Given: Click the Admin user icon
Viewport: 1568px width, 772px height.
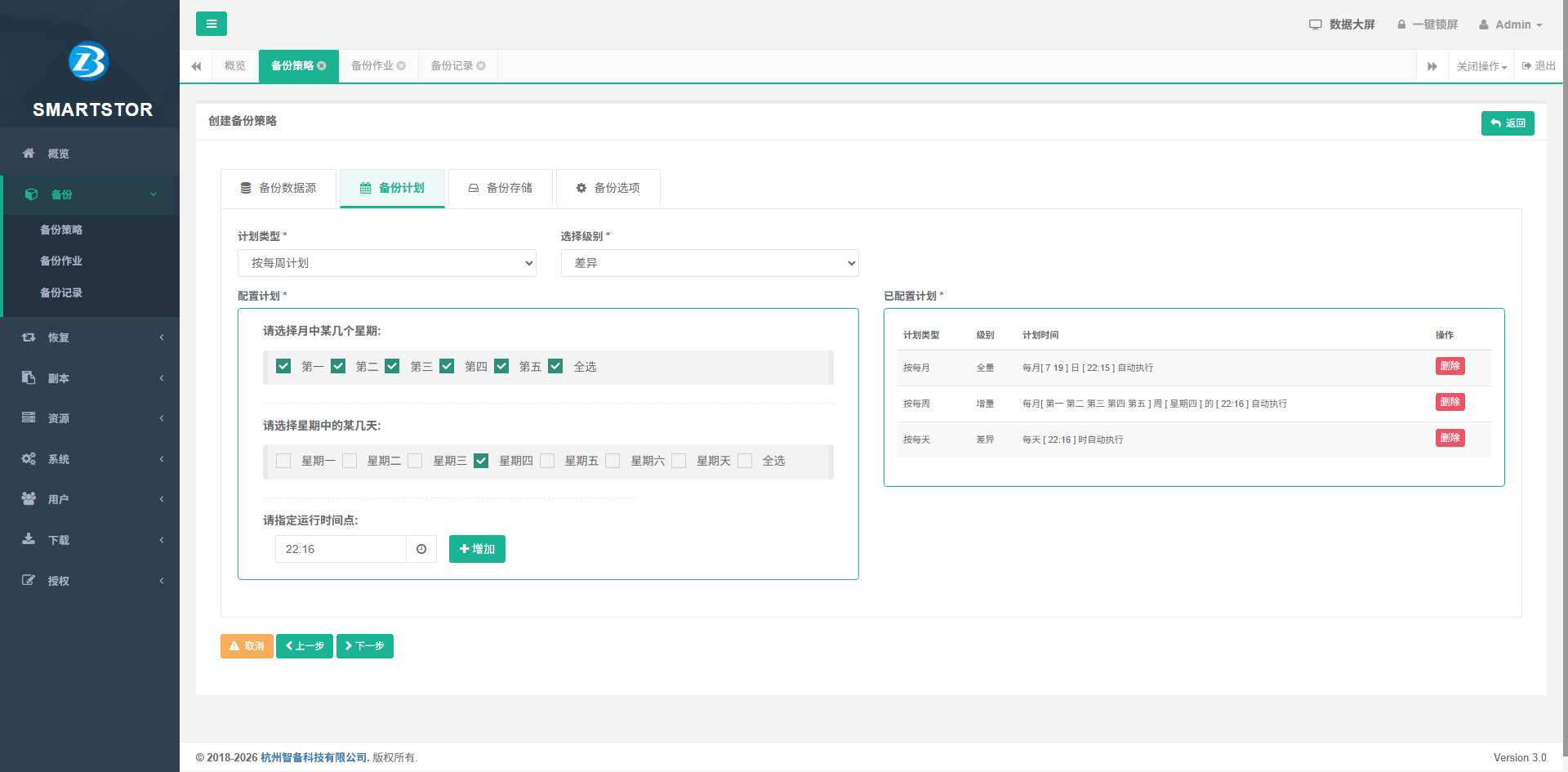Looking at the screenshot, I should coord(1484,25).
